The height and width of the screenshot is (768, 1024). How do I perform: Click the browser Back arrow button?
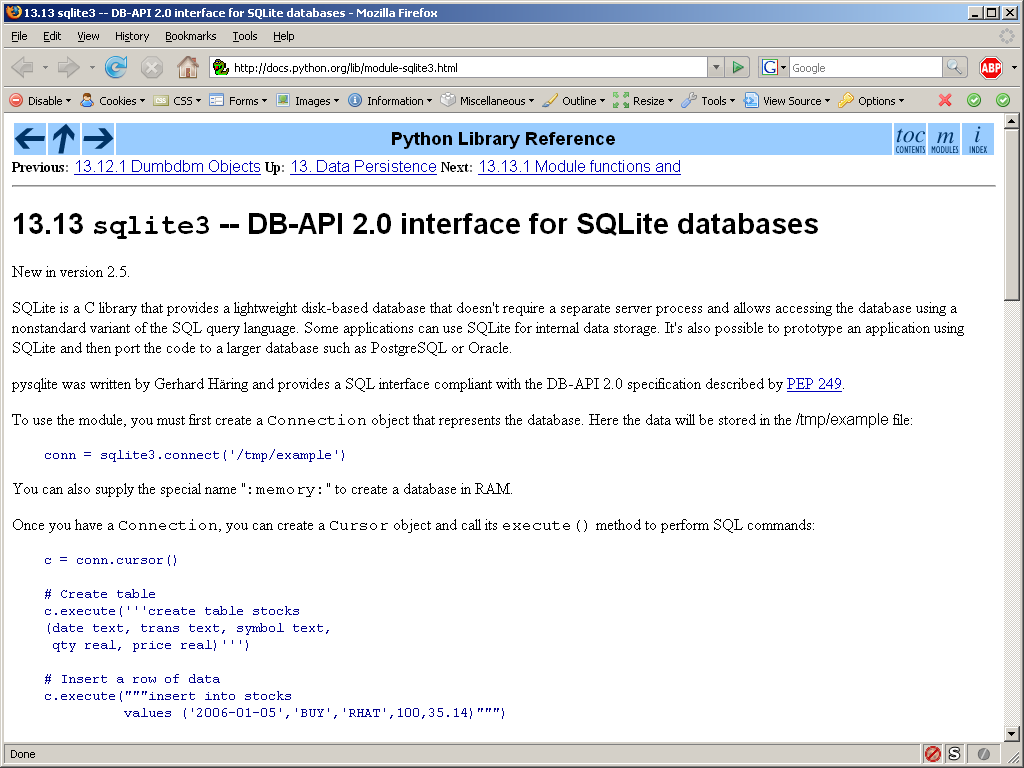[x=23, y=67]
